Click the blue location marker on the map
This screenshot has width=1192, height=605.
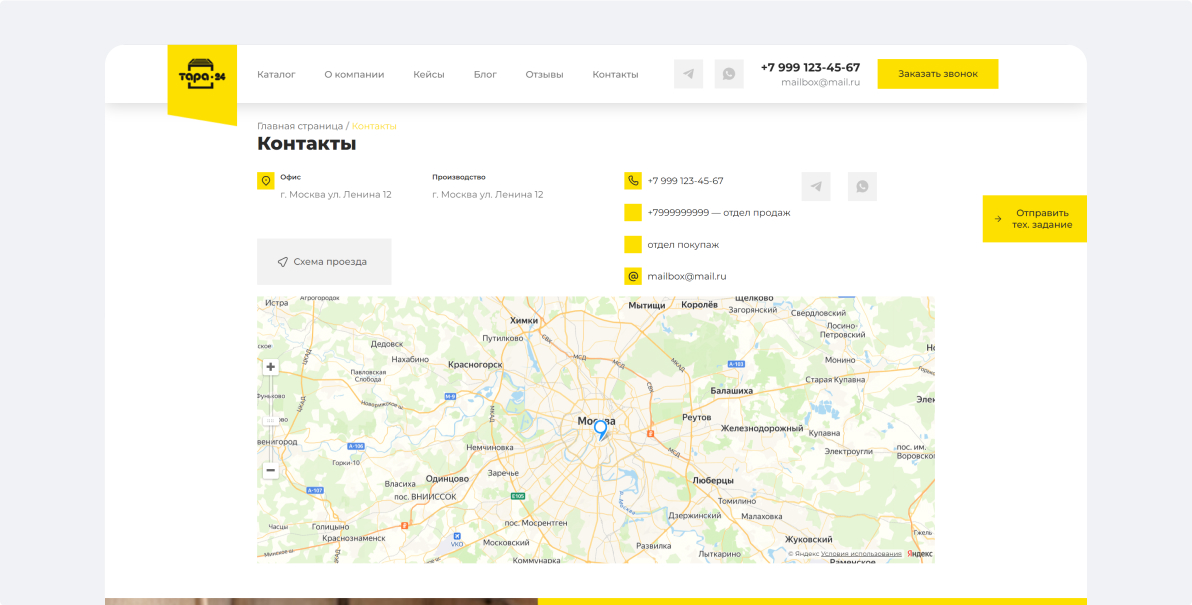pyautogui.click(x=598, y=429)
